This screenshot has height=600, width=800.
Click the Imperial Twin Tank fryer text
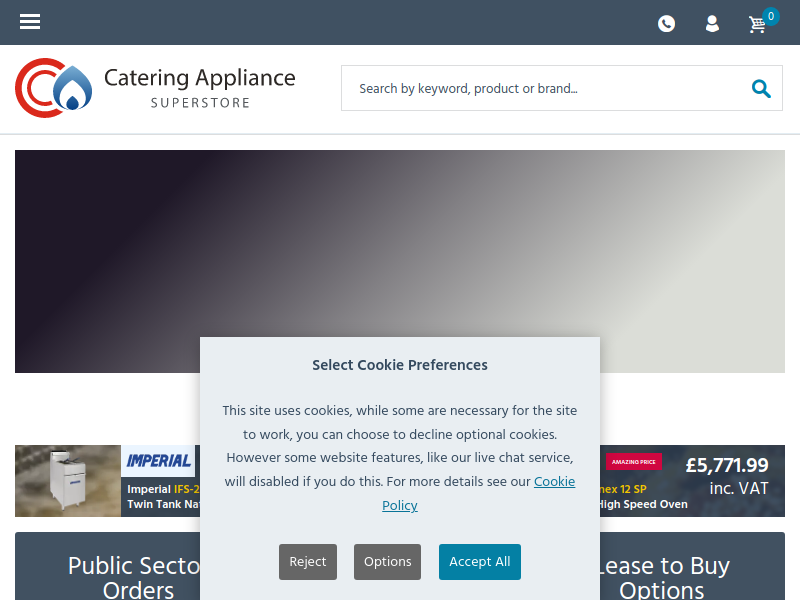tap(163, 496)
